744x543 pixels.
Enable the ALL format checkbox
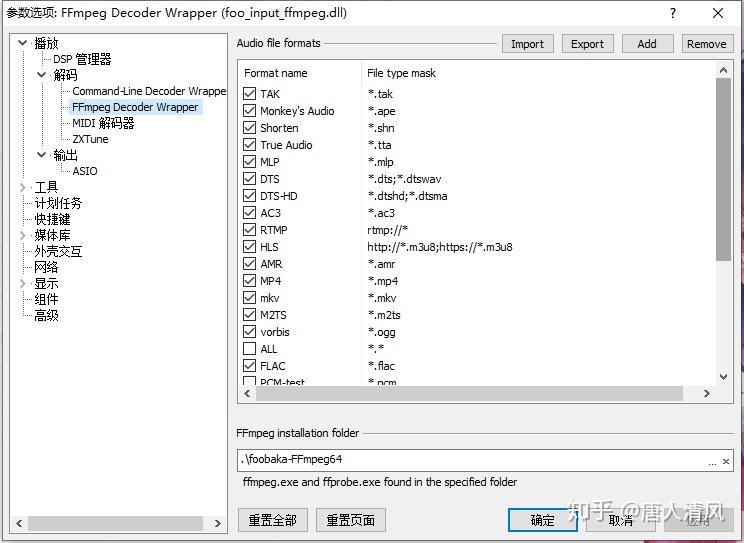pos(250,349)
